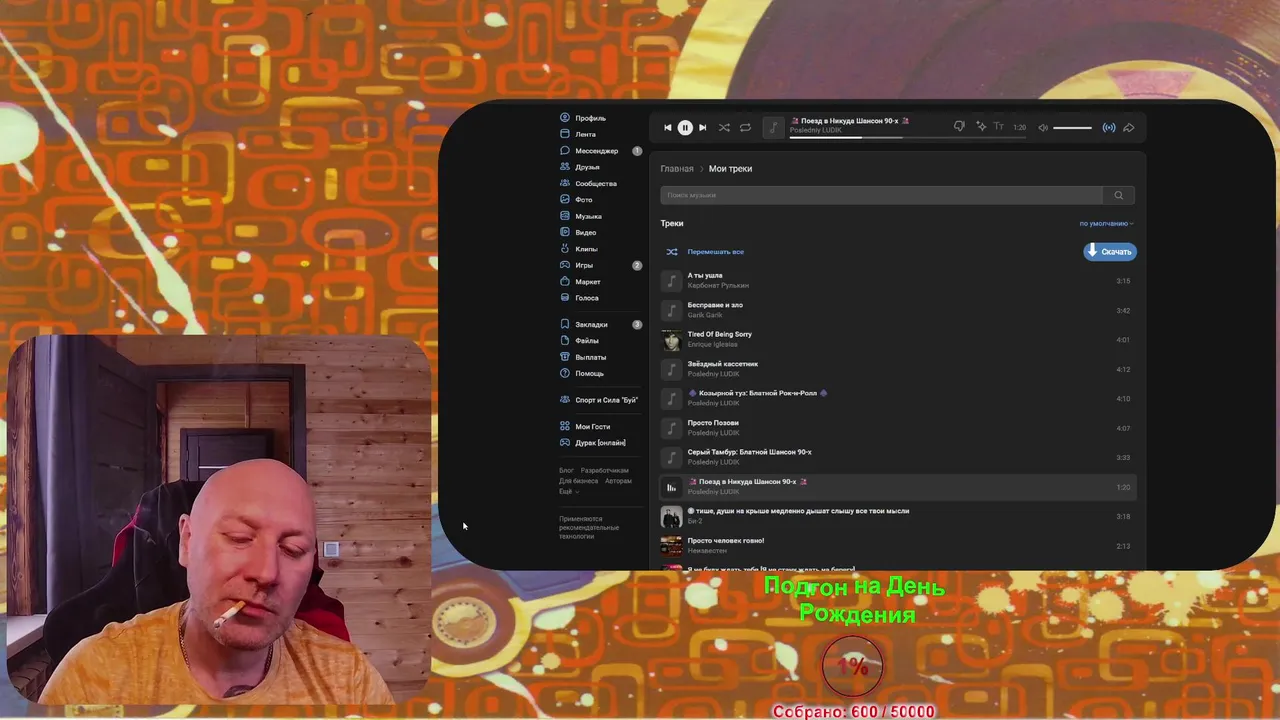1280x720 pixels.
Task: Click the Маркет bag icon
Action: click(565, 282)
